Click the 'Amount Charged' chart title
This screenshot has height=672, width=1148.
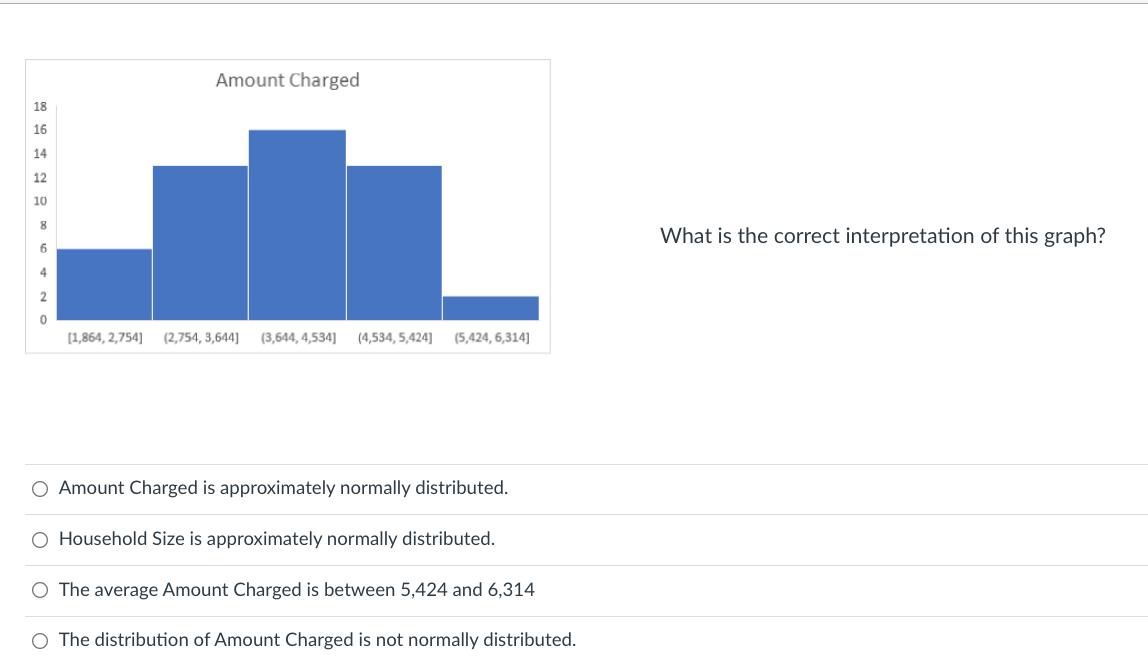(x=286, y=81)
